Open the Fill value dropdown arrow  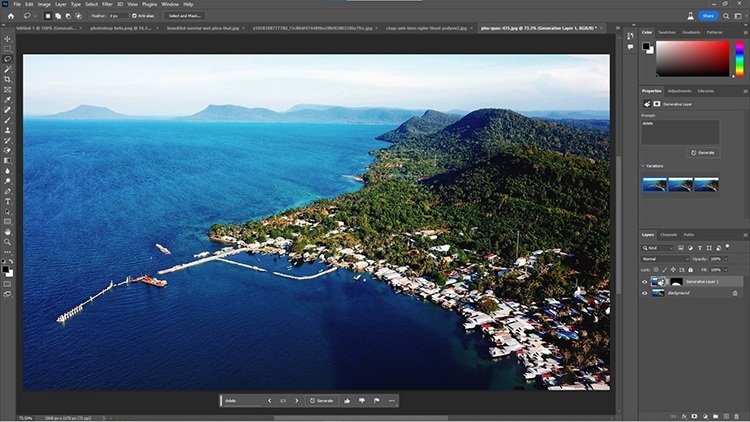click(726, 270)
